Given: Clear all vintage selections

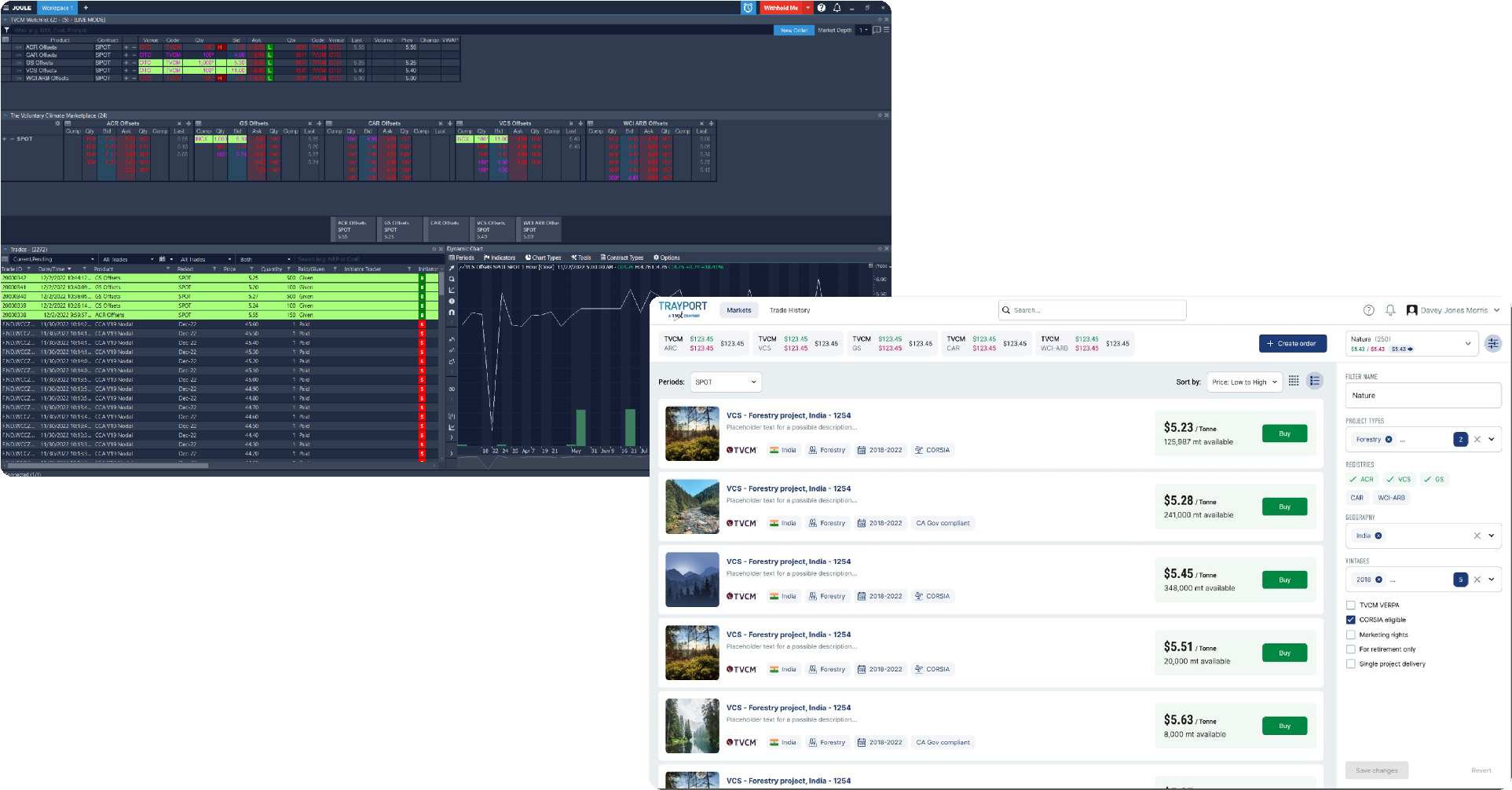Looking at the screenshot, I should coord(1477,580).
